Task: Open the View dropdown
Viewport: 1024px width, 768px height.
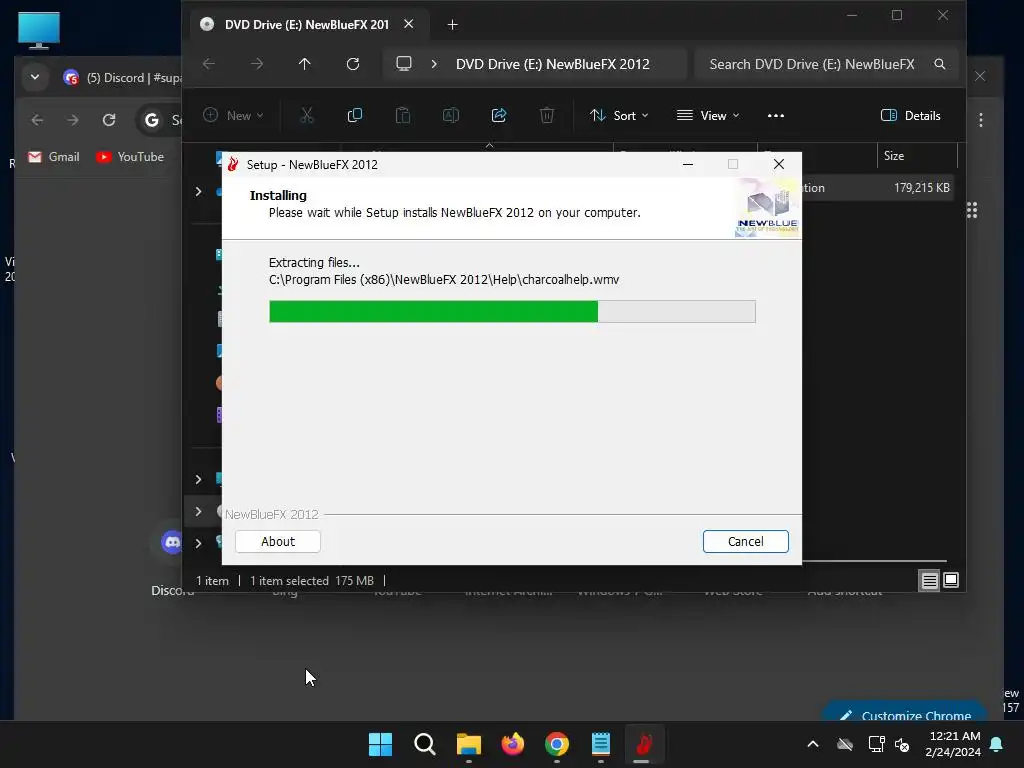Action: pos(708,116)
